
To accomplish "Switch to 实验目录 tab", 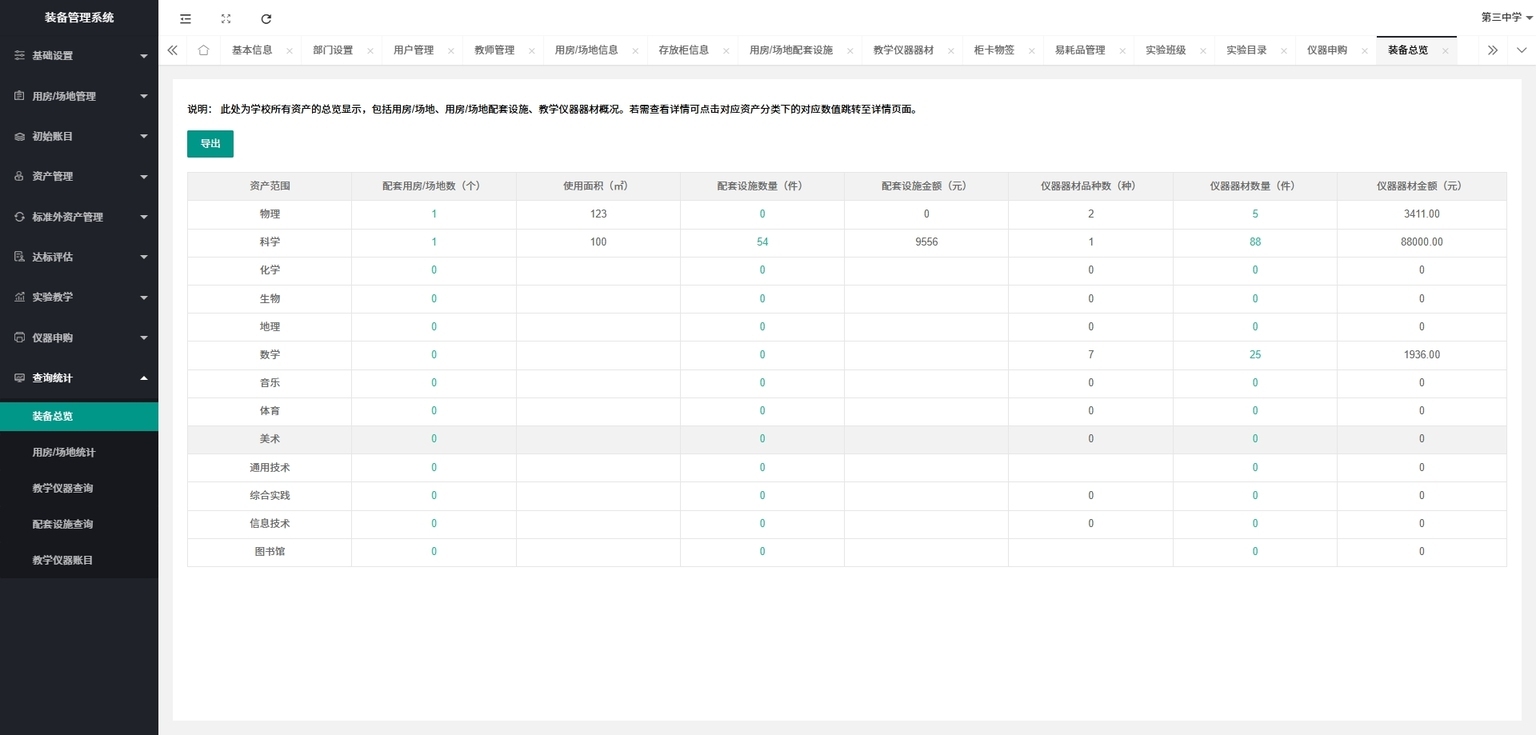I will (1246, 50).
